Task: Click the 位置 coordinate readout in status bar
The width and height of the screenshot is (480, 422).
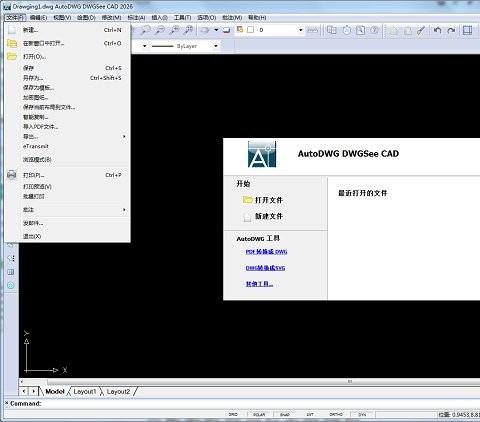Action: [x=459, y=415]
